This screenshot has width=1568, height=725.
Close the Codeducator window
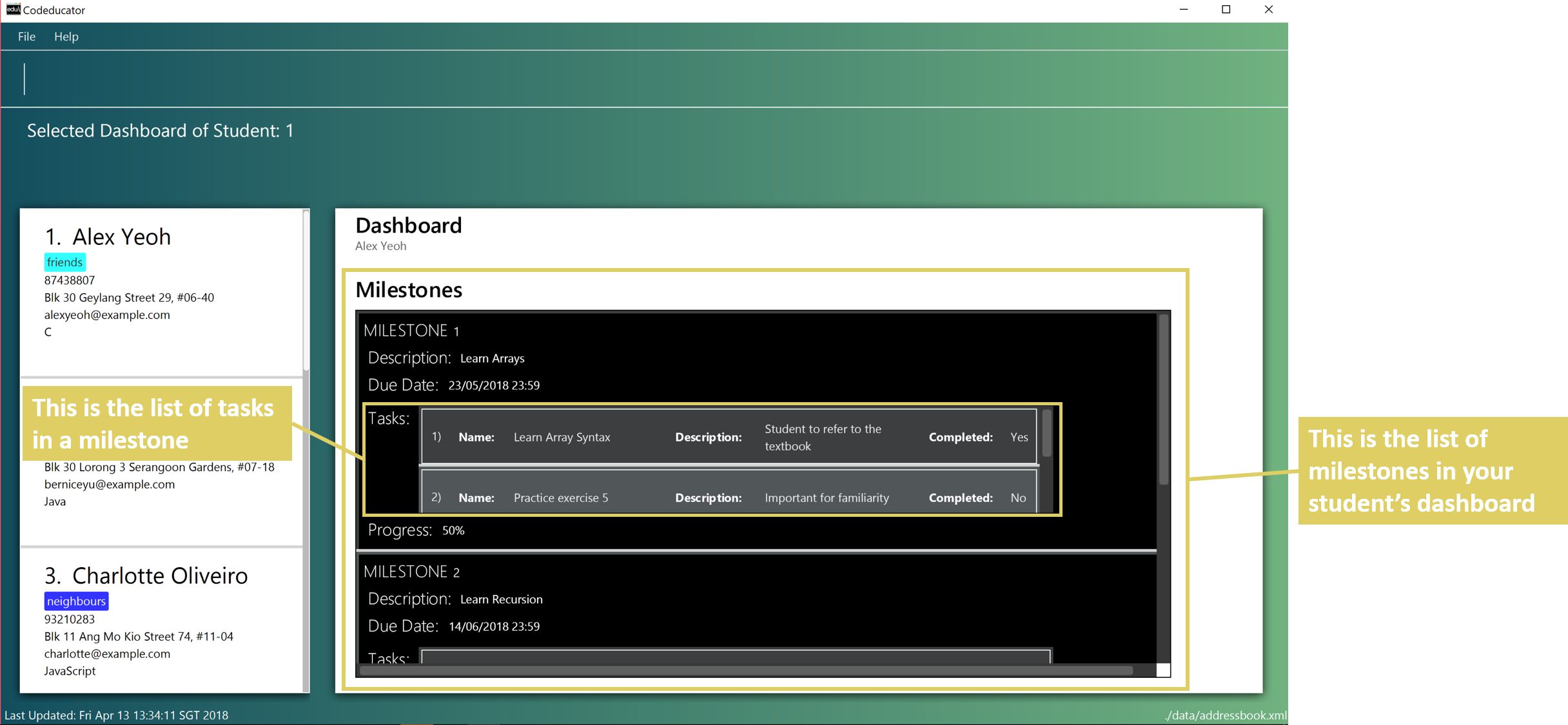1268,10
